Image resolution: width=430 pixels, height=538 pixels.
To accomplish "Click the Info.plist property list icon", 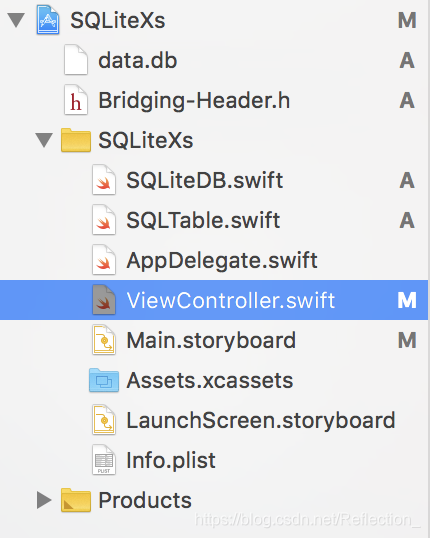I will click(104, 460).
